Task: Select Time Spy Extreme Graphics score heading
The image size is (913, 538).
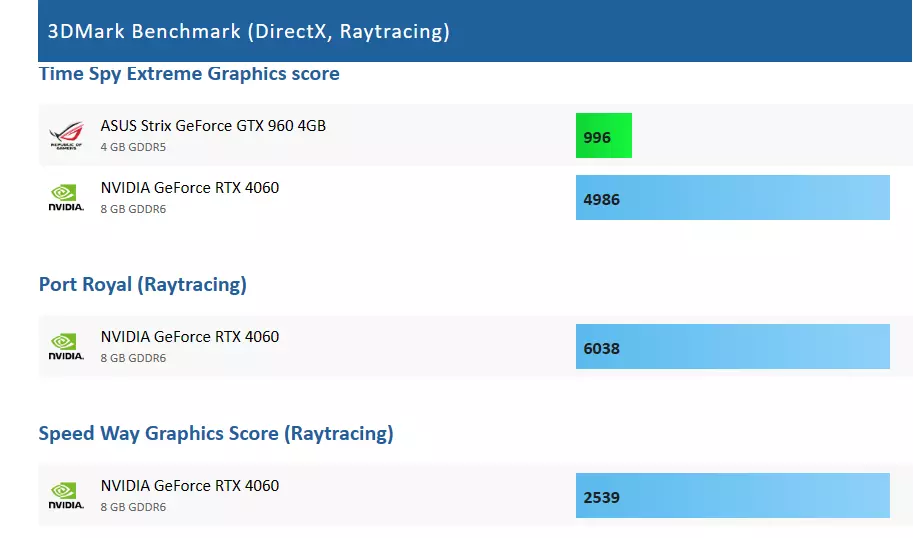Action: click(x=189, y=74)
